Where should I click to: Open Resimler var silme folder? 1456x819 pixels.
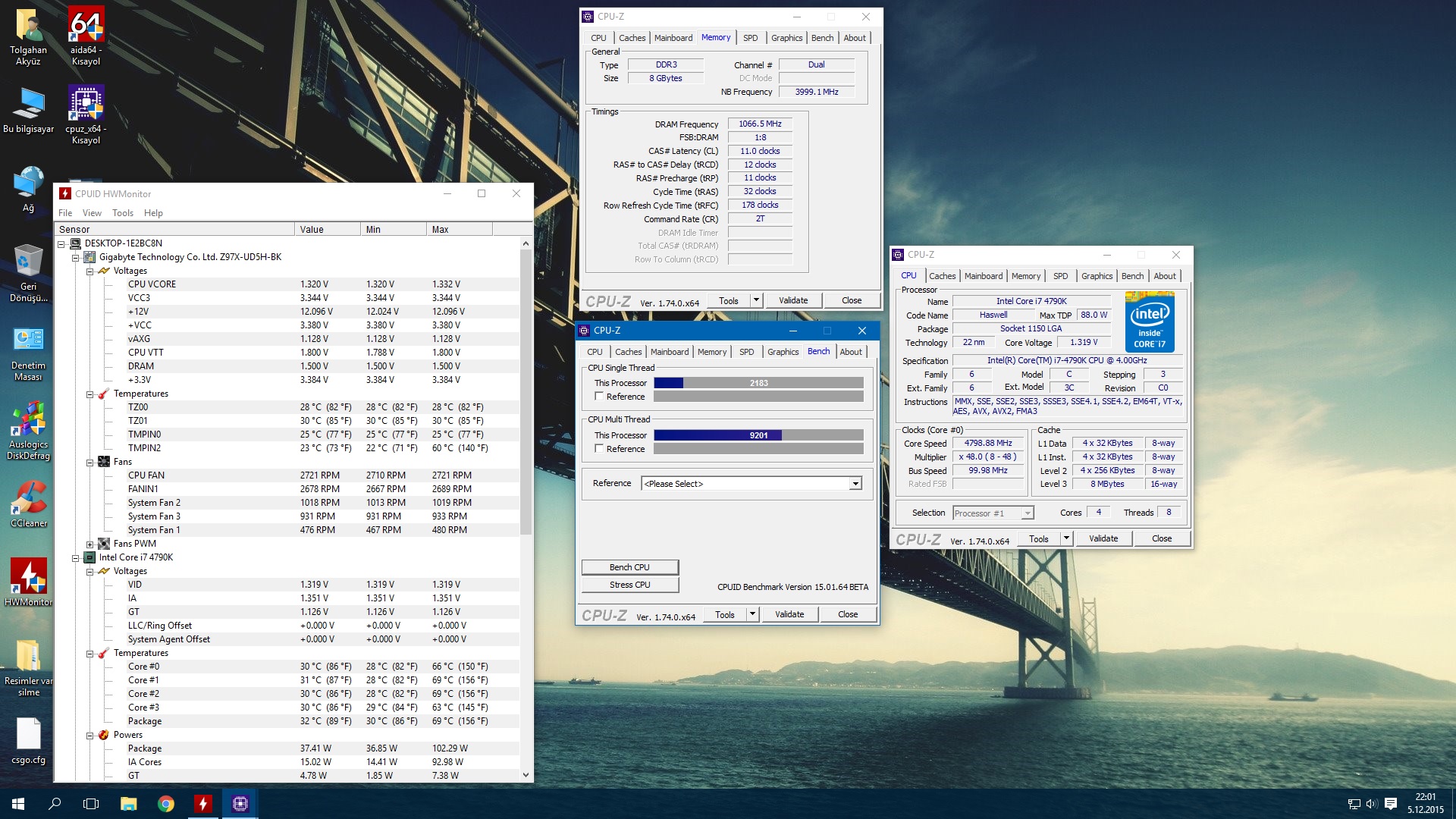pyautogui.click(x=28, y=667)
